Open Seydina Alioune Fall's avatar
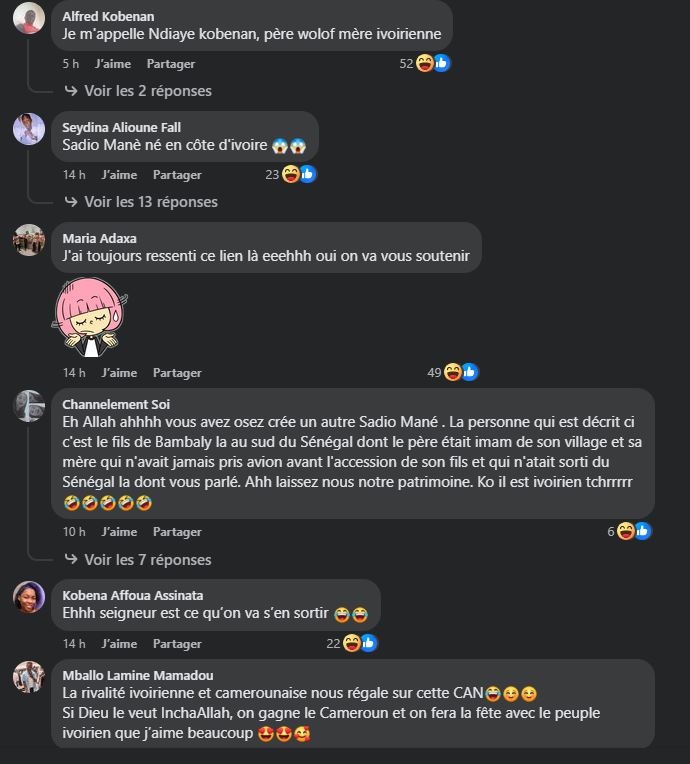The width and height of the screenshot is (690, 764). pos(29,129)
